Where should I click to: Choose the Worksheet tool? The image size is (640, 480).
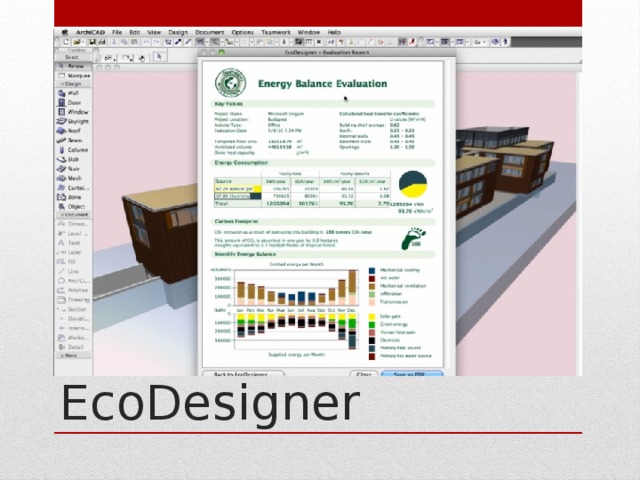(73, 338)
